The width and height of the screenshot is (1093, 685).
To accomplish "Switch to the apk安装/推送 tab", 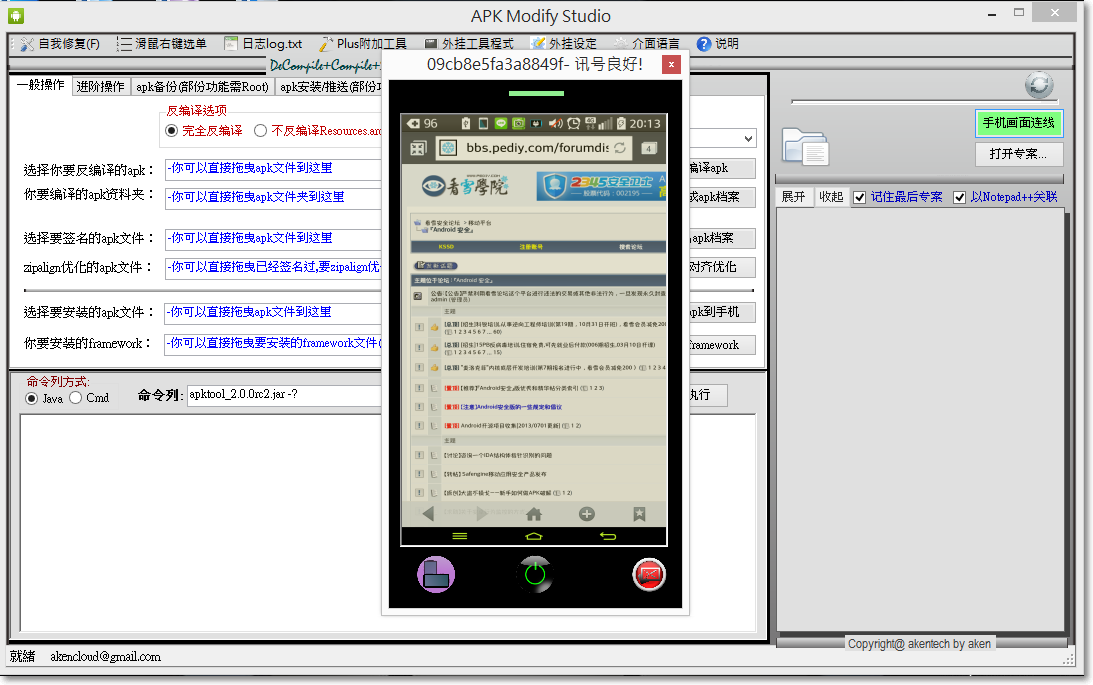I will [329, 86].
